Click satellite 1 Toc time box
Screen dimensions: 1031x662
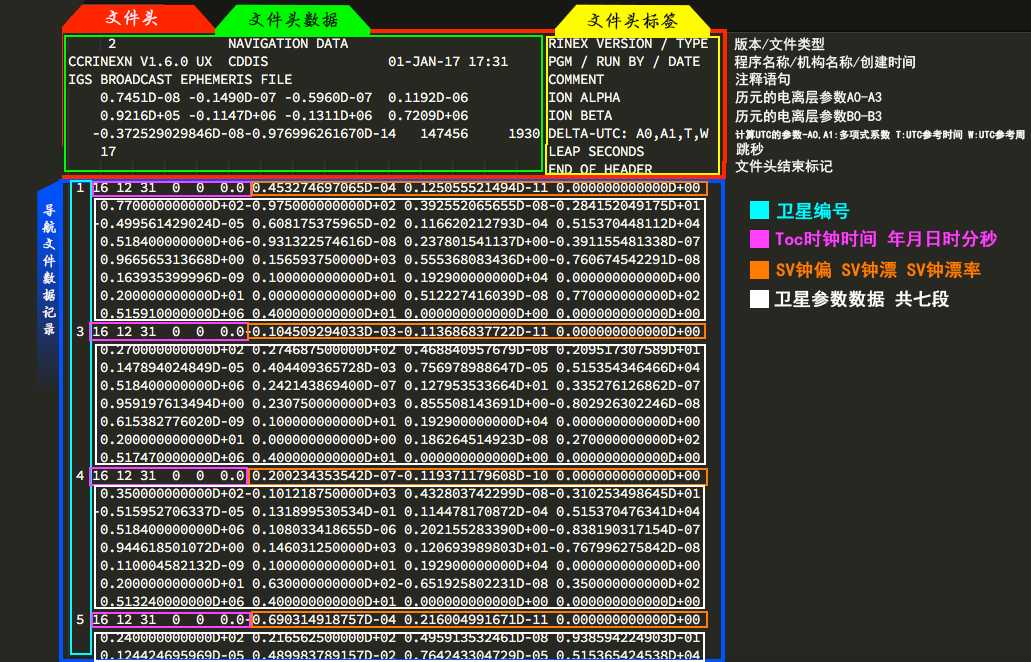click(171, 188)
